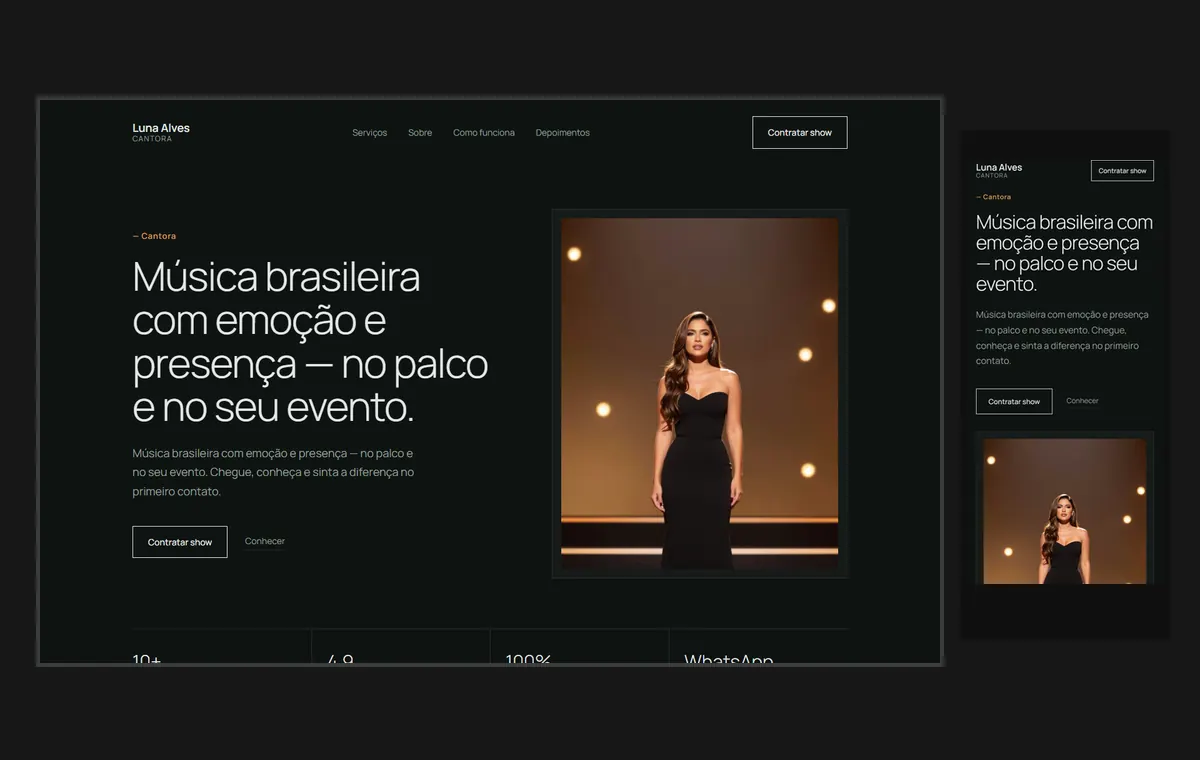
Task: Open the WhatsApp card in stats row
Action: coord(759,647)
